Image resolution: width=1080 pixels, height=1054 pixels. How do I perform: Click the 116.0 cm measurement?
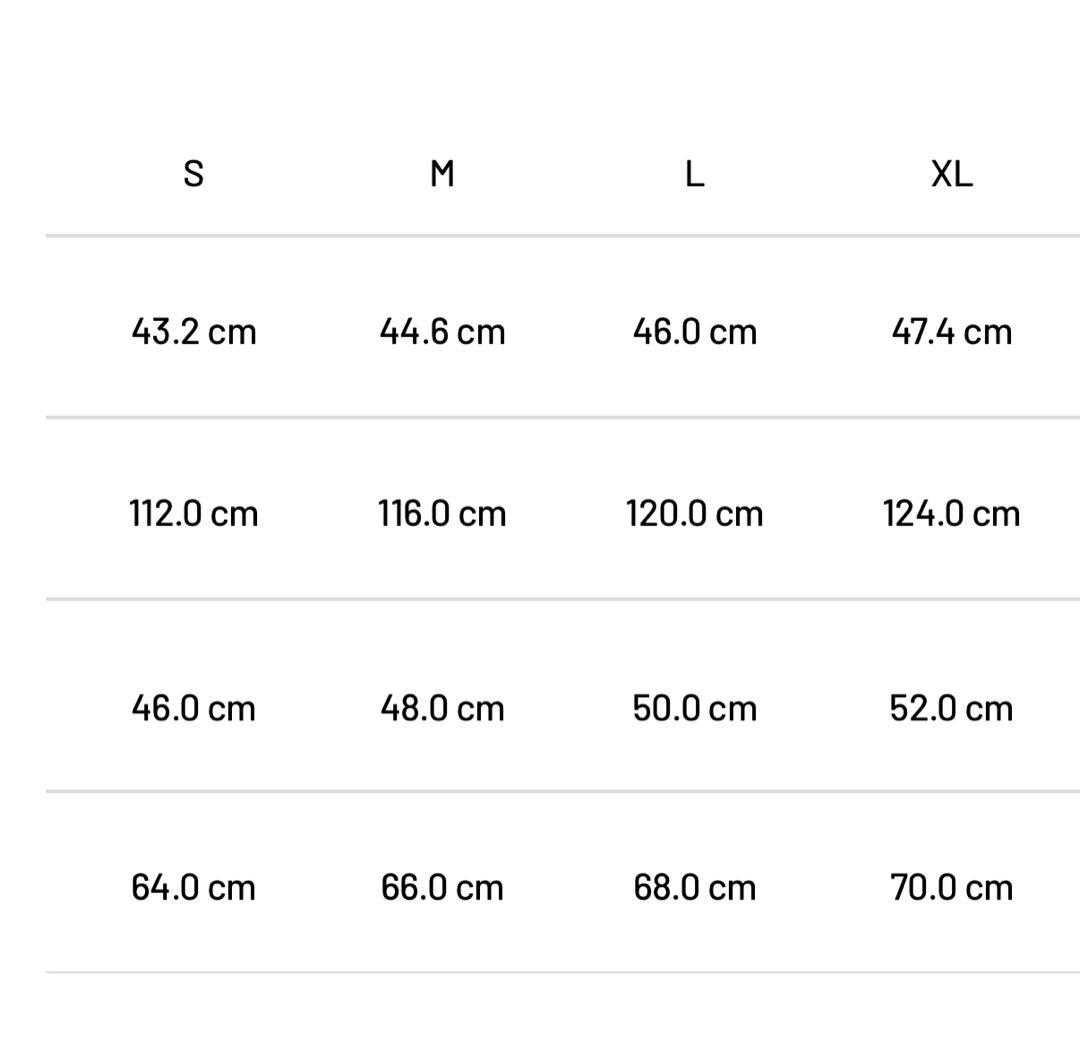[442, 513]
